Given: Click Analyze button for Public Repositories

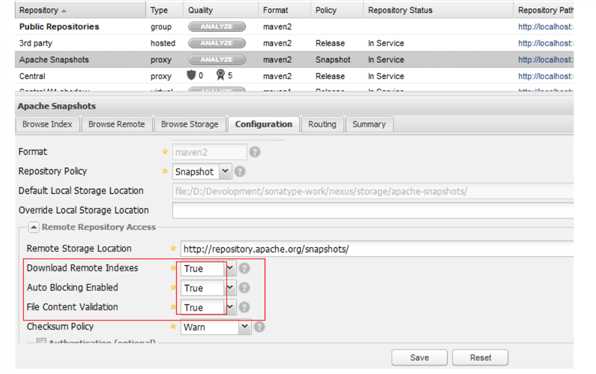Looking at the screenshot, I should click(217, 27).
